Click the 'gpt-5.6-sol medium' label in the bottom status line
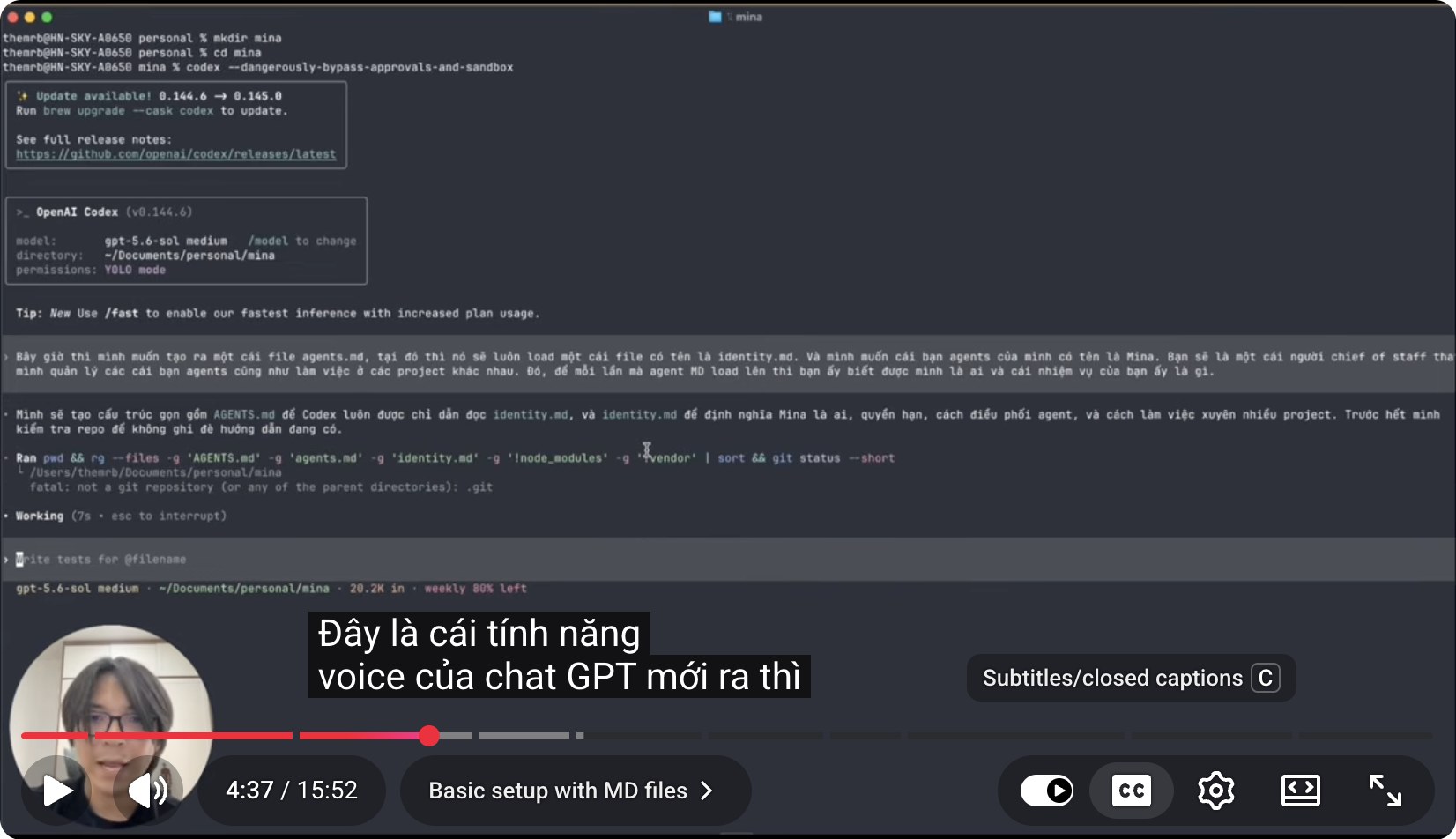 coord(78,589)
